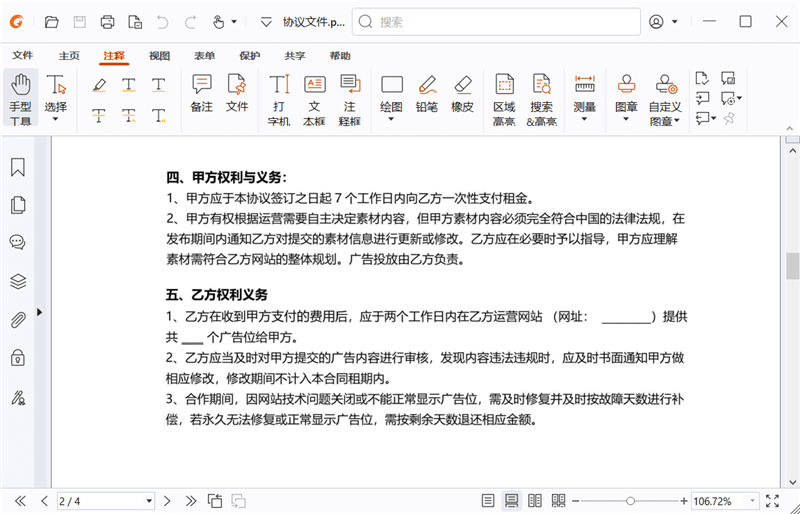
Task: Switch to the 注释 tab
Action: 114,56
